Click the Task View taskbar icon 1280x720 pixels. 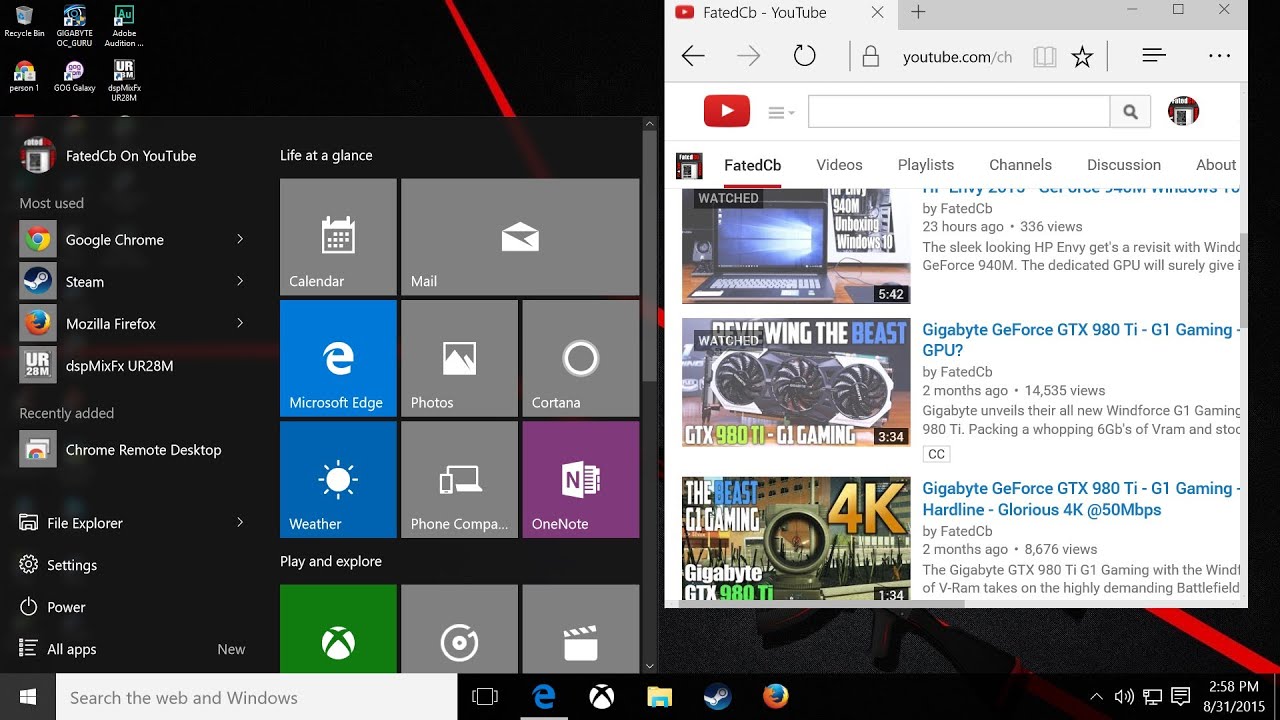[x=485, y=697]
